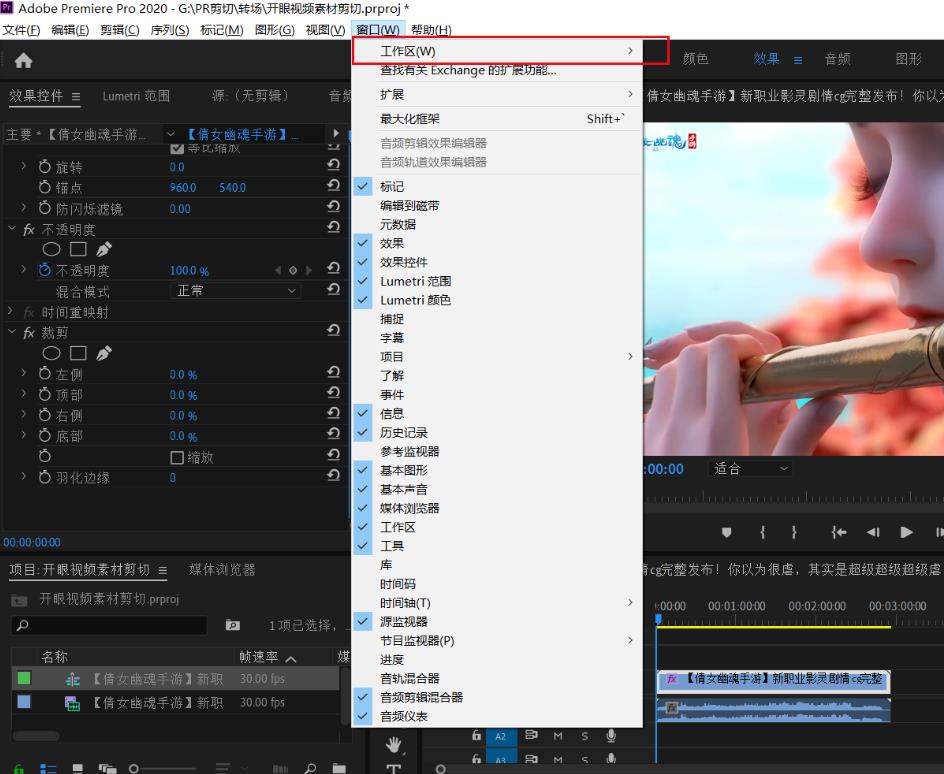Adjust the project panel thumbnail zoom slider
The width and height of the screenshot is (944, 774).
coord(135,768)
